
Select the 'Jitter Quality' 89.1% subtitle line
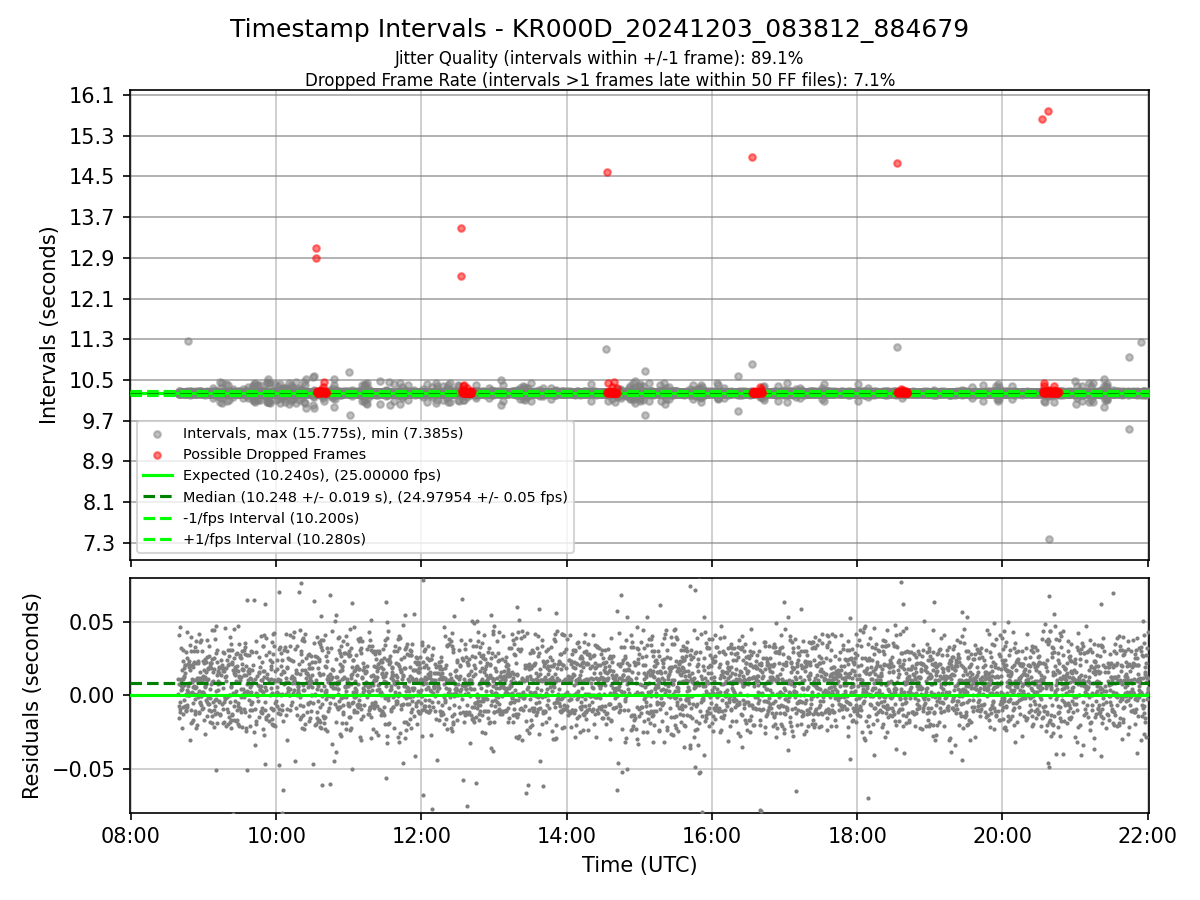click(x=599, y=59)
